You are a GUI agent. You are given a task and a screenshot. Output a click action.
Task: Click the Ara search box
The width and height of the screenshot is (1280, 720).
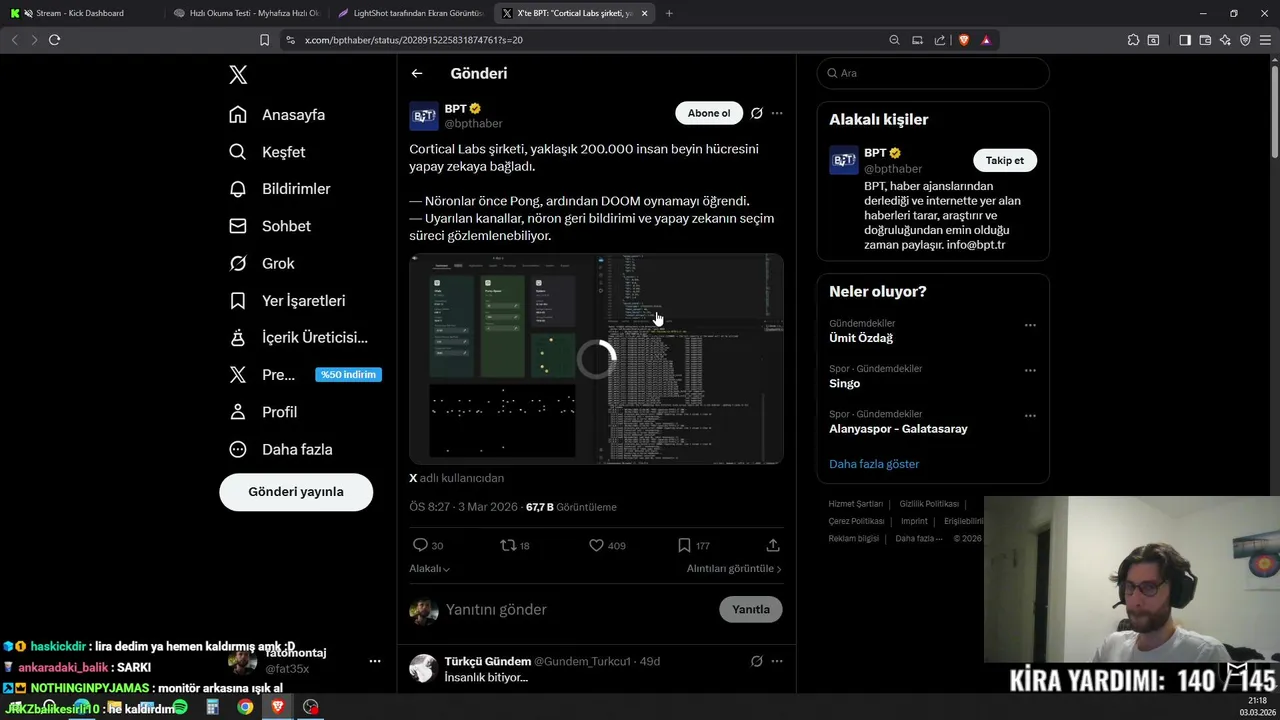(x=933, y=73)
